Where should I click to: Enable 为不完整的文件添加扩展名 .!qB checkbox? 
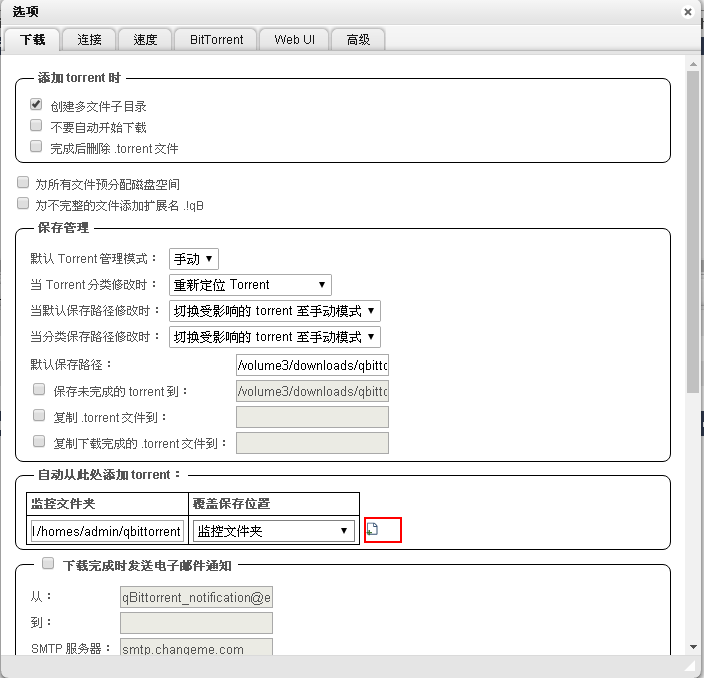[x=23, y=203]
